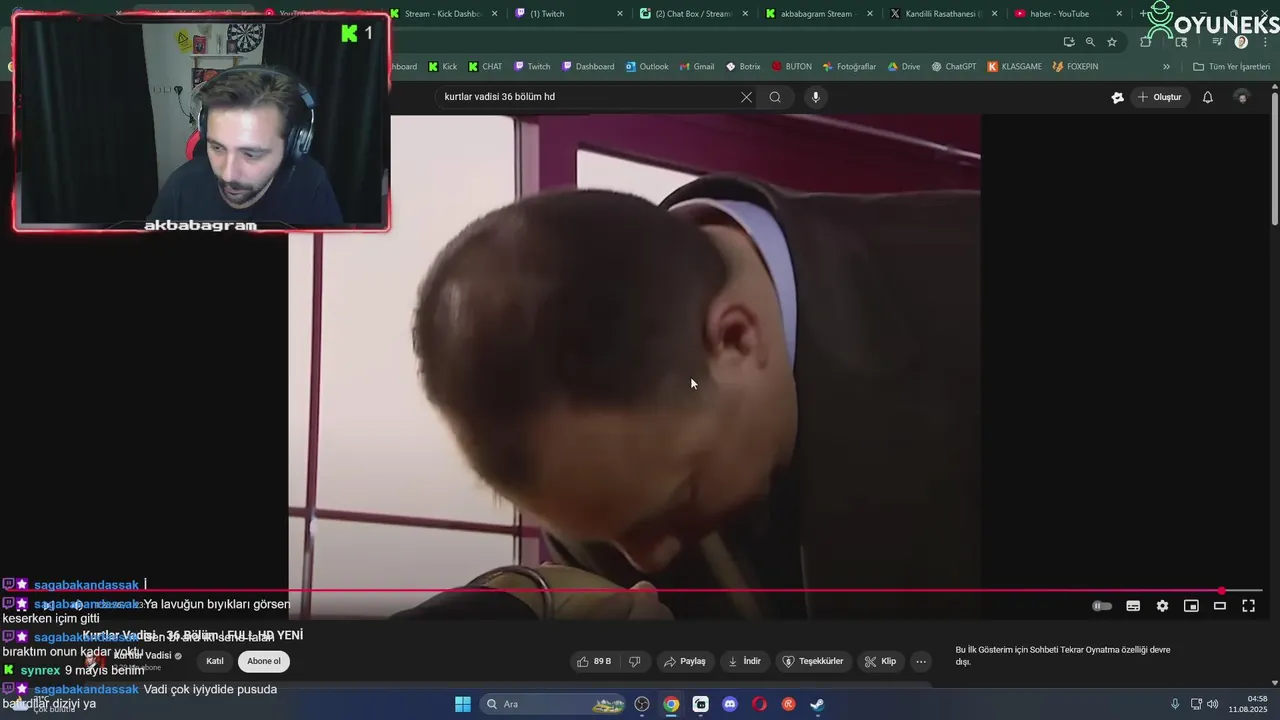Open taskbar volume control

click(x=1212, y=704)
